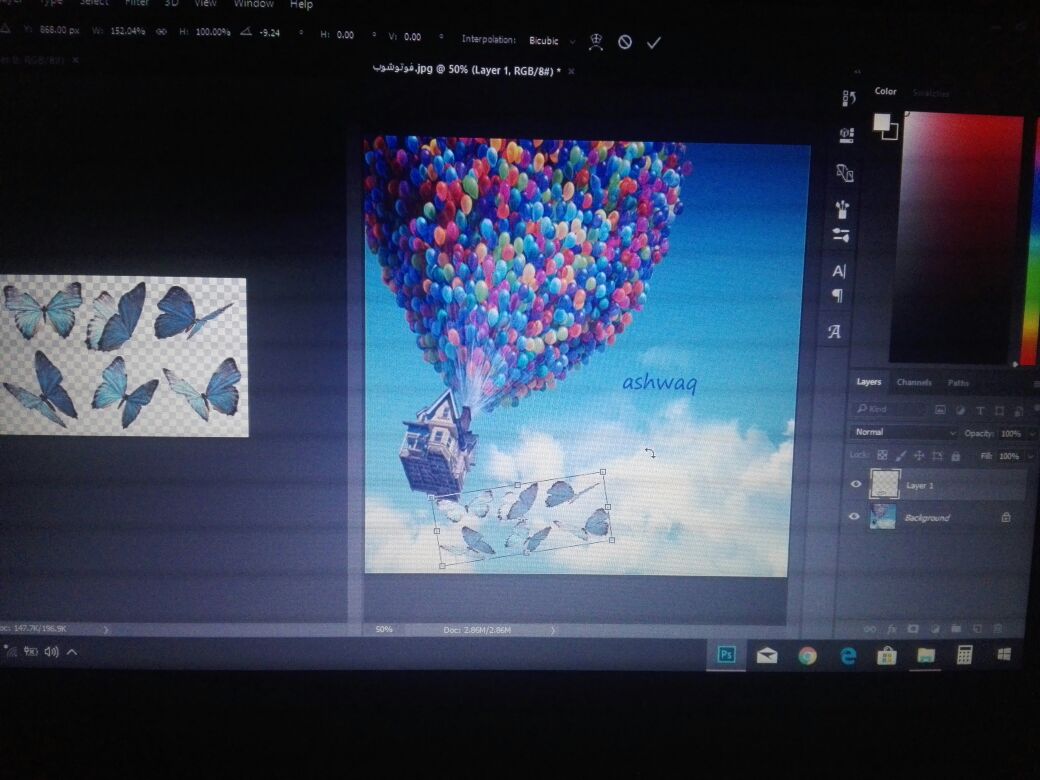
Task: Switch to warp mode icon in options bar
Action: 597,42
